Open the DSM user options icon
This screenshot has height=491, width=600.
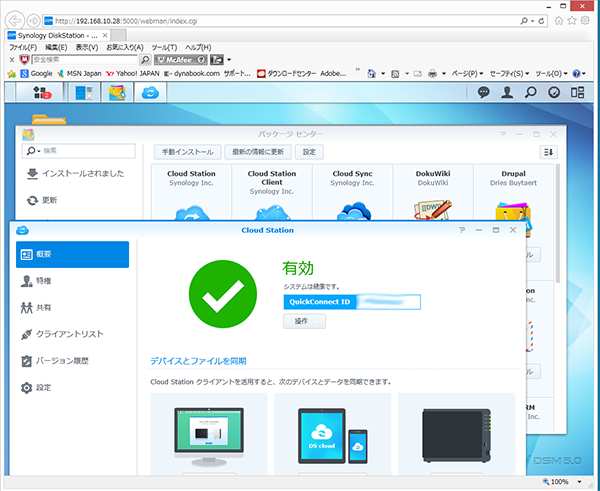tap(507, 92)
